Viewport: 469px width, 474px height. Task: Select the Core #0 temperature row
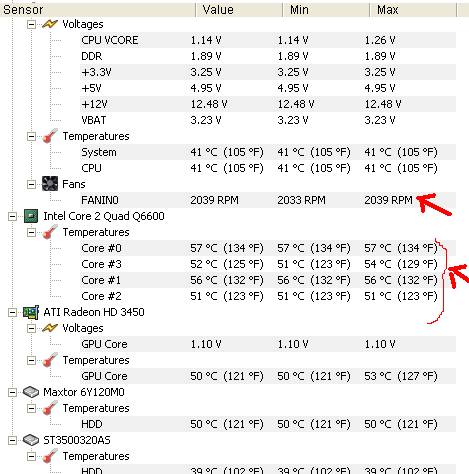(268, 248)
